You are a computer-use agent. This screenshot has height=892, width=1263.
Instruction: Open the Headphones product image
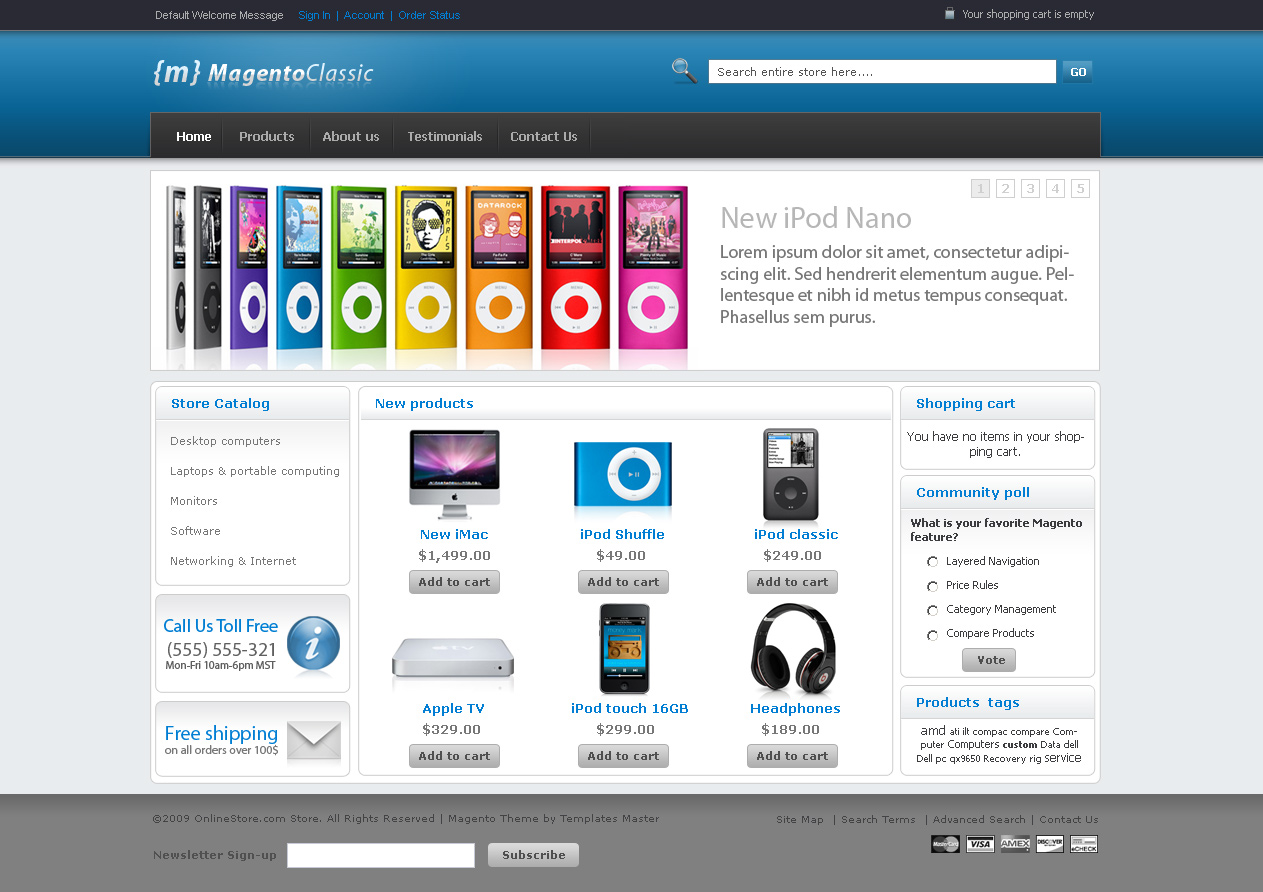coord(794,649)
